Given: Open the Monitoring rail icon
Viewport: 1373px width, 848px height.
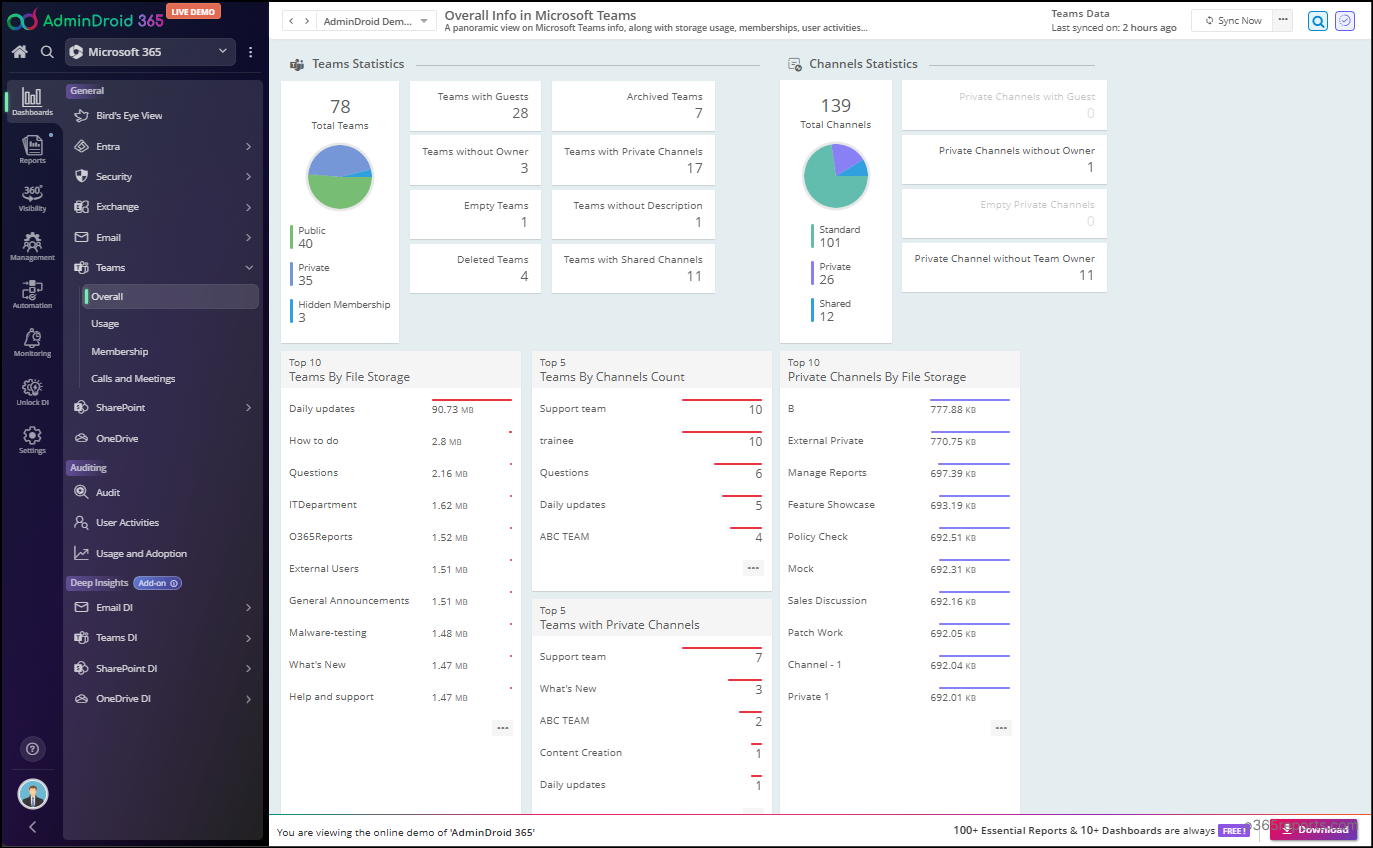Looking at the screenshot, I should coord(32,342).
